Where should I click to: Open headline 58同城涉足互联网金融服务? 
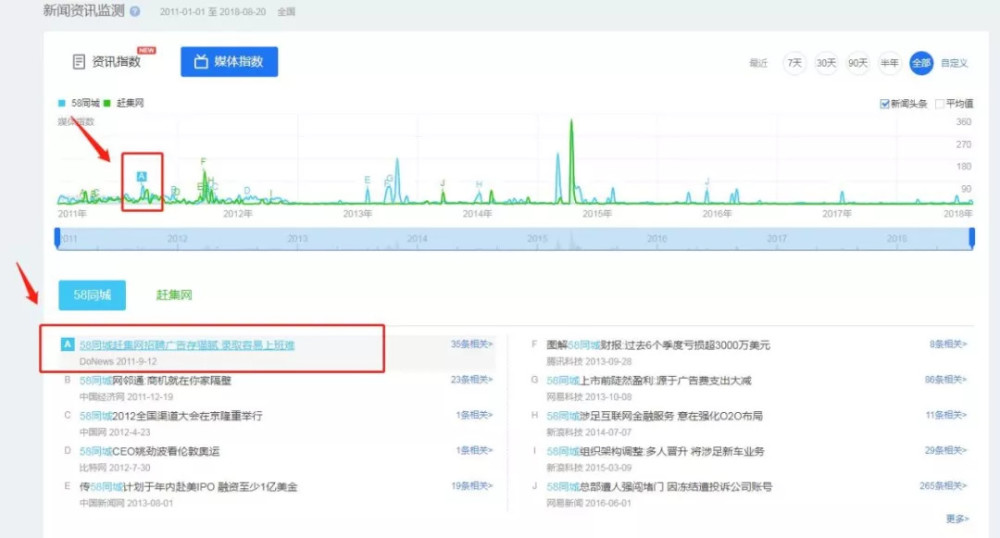pyautogui.click(x=654, y=416)
